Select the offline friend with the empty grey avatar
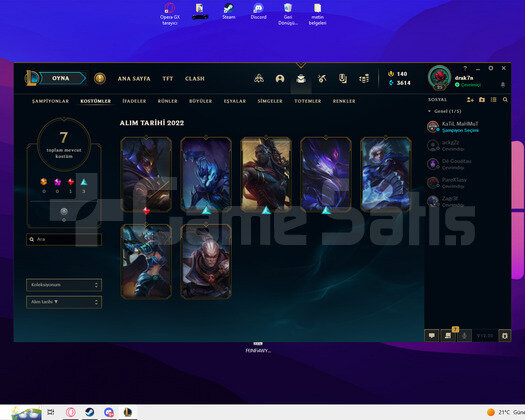This screenshot has width=525, height=420. tap(468, 145)
